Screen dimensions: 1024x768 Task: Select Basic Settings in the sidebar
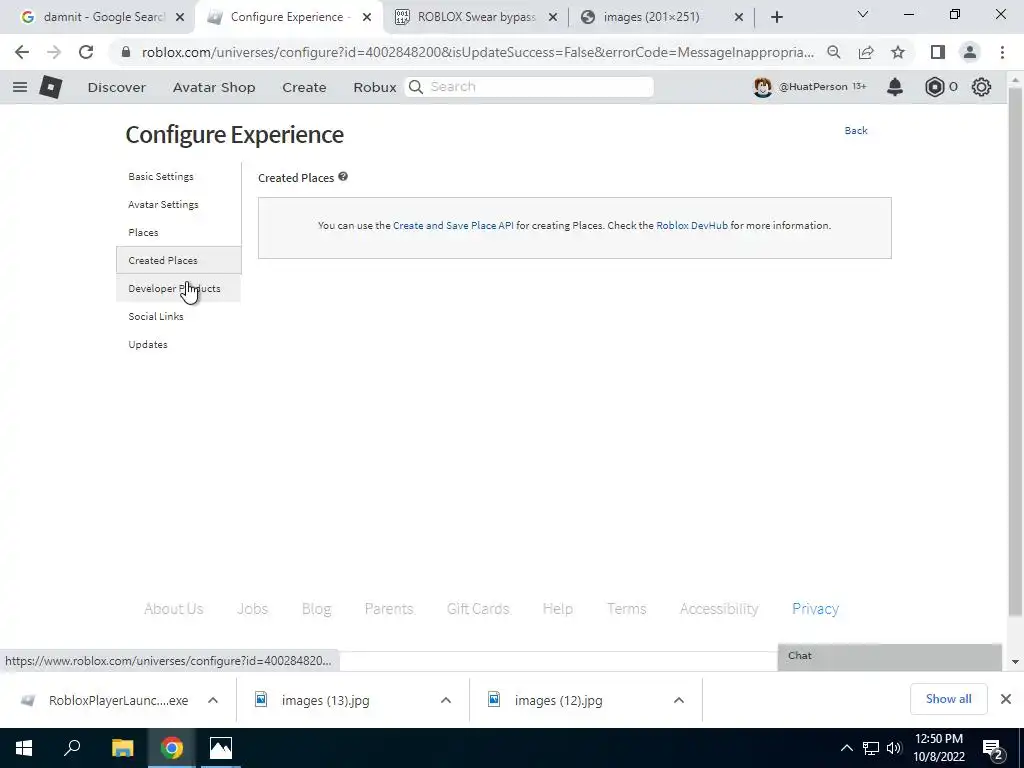(x=161, y=176)
